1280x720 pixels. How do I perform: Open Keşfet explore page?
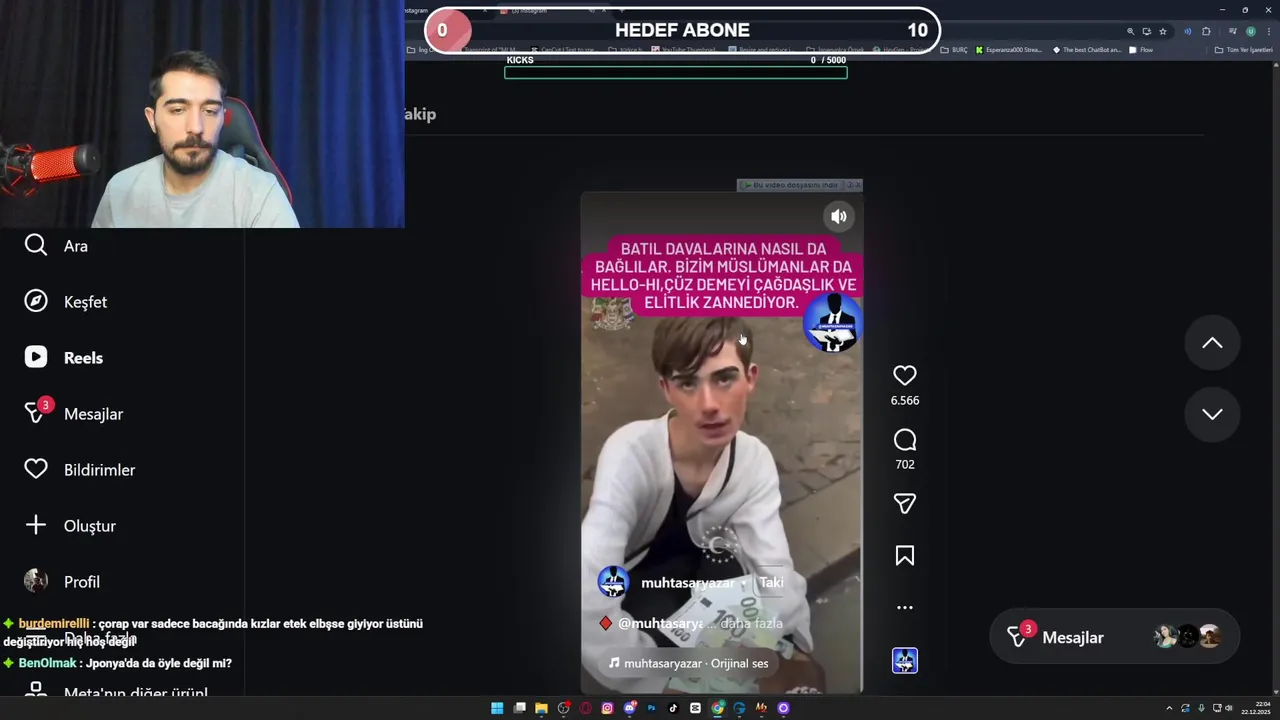point(65,302)
